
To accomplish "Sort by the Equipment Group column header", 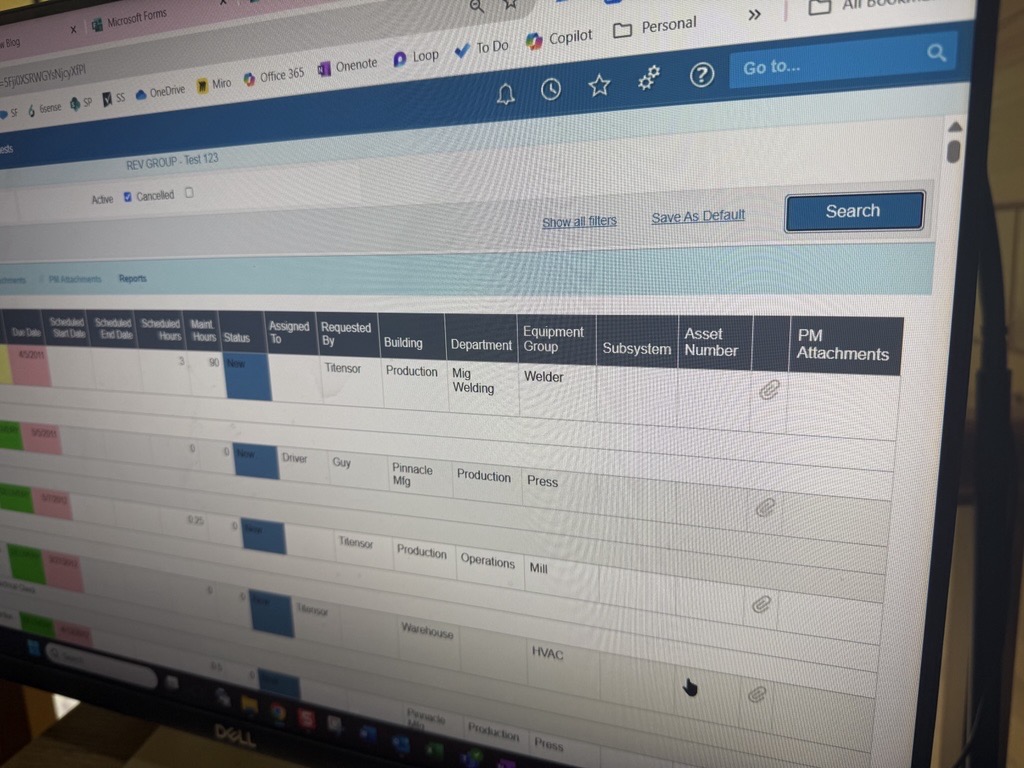I will tap(556, 340).
